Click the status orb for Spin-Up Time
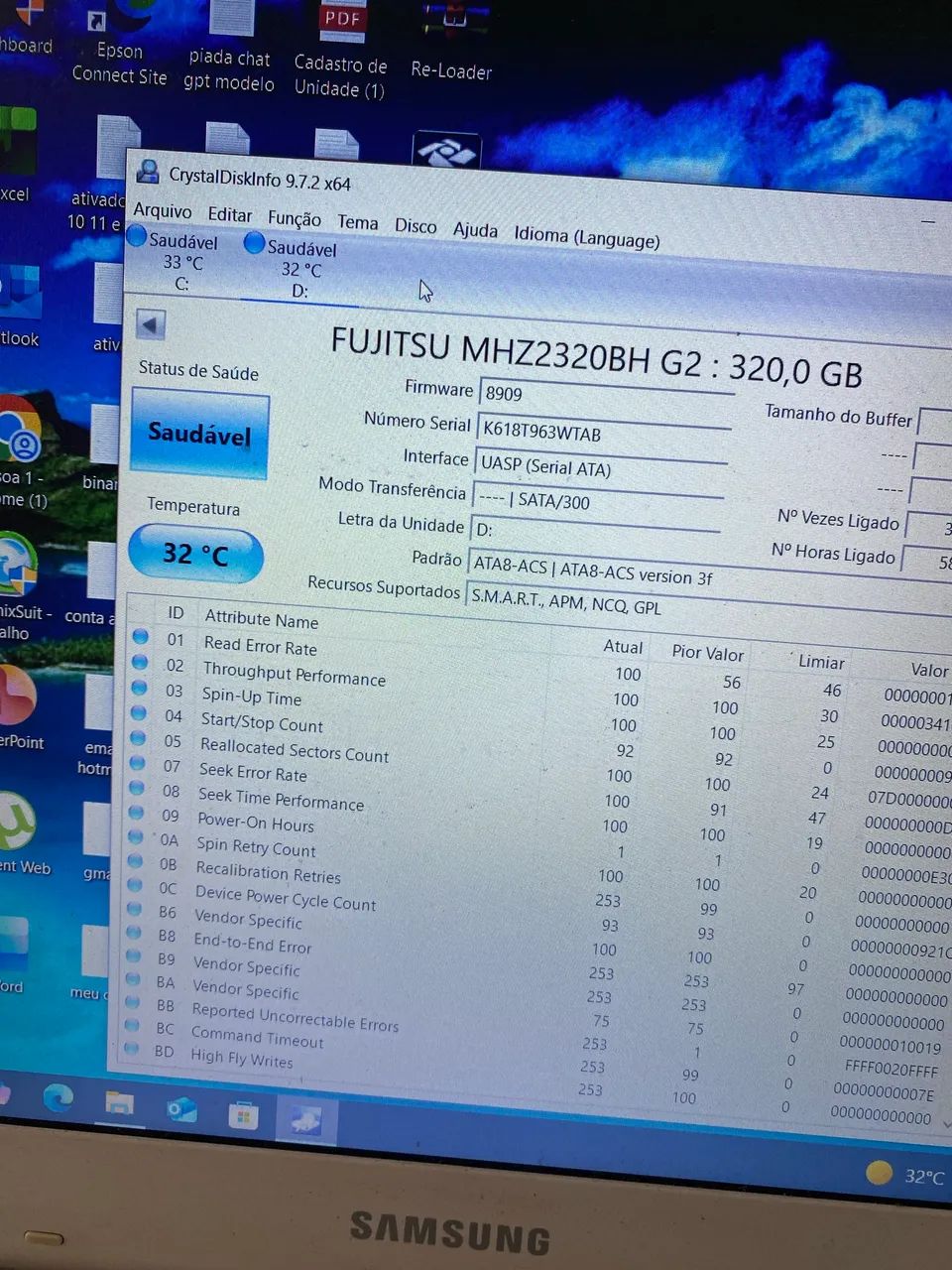Viewport: 952px width, 1270px height. pos(139,688)
